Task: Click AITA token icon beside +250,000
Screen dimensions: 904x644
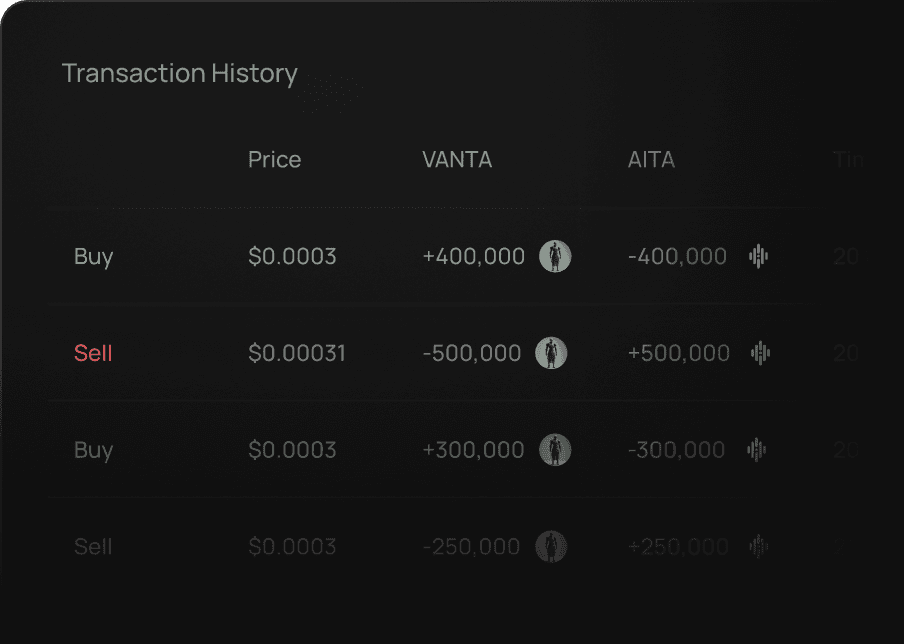Action: click(x=759, y=547)
